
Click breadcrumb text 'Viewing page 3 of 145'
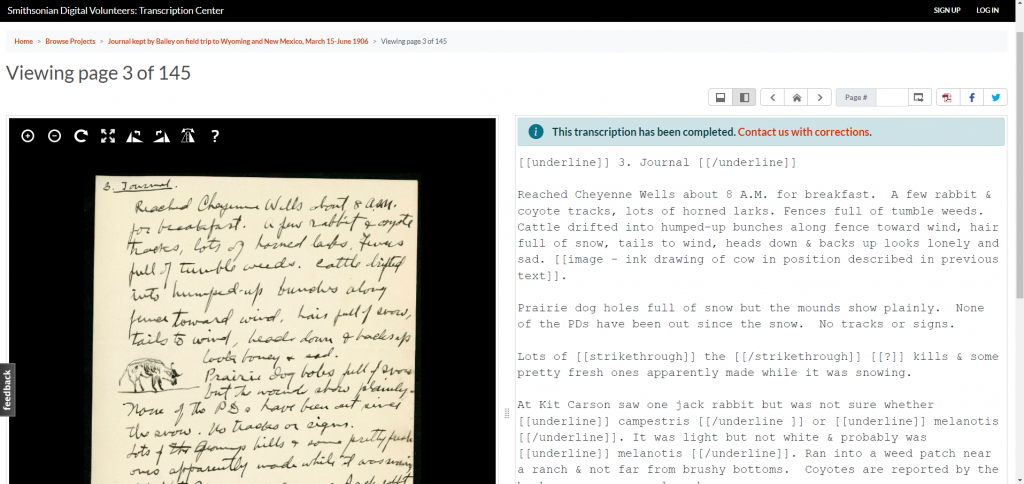pyautogui.click(x=414, y=41)
